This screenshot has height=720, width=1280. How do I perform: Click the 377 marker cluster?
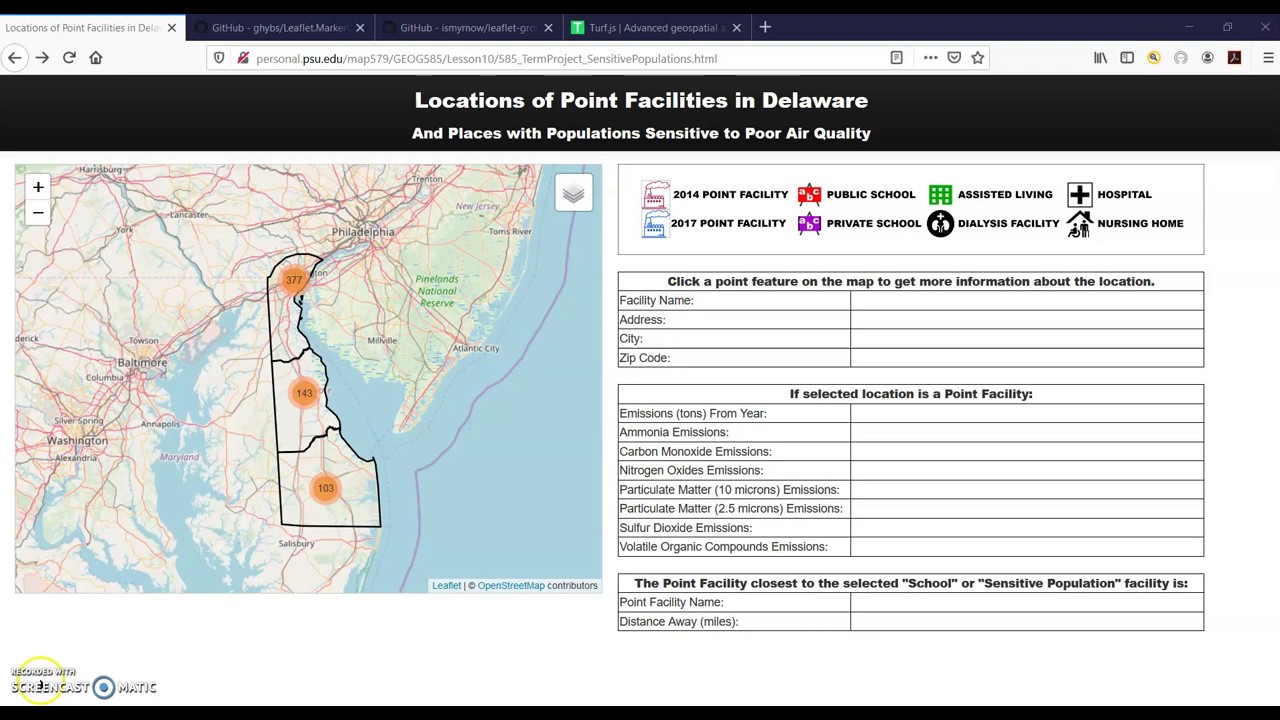click(x=293, y=280)
